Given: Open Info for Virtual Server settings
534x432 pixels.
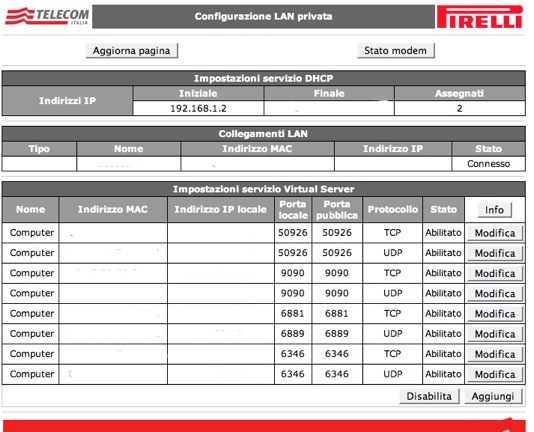Looking at the screenshot, I should 494,210.
